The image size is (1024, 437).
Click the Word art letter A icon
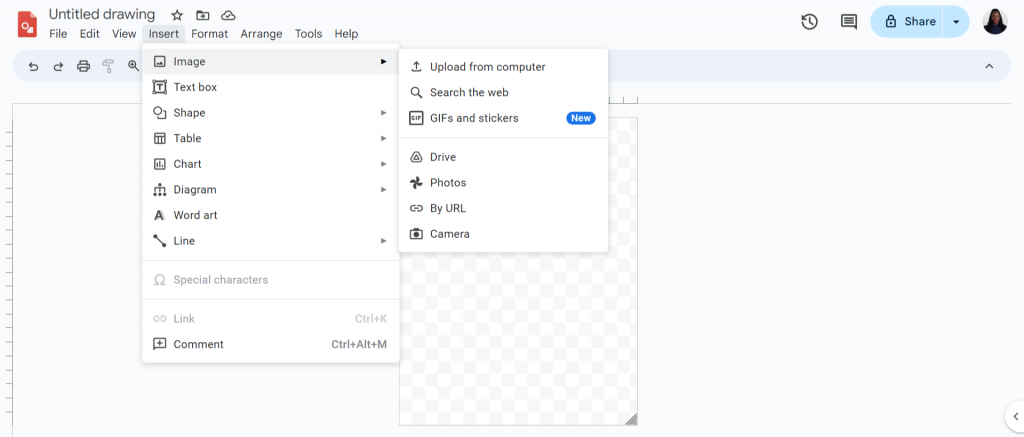pos(159,215)
